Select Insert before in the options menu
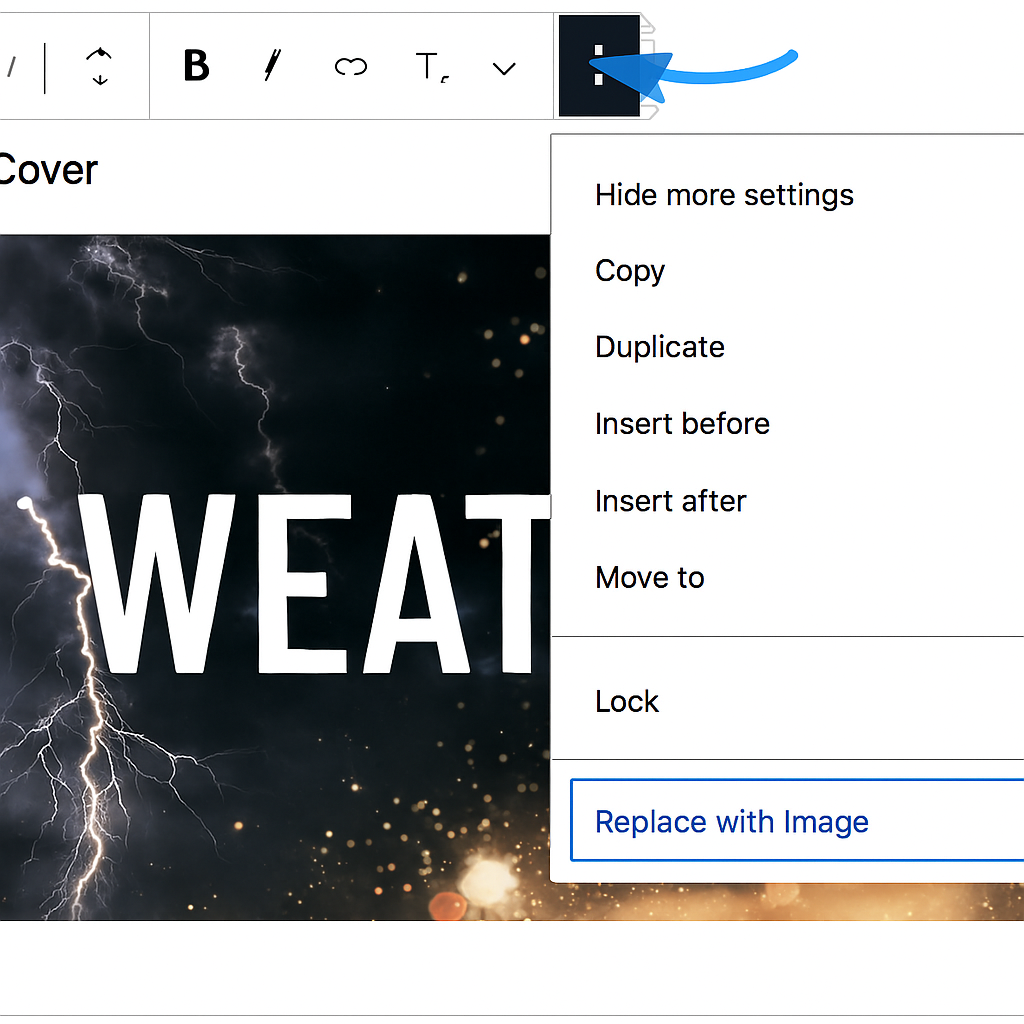The image size is (1024, 1024). point(682,424)
